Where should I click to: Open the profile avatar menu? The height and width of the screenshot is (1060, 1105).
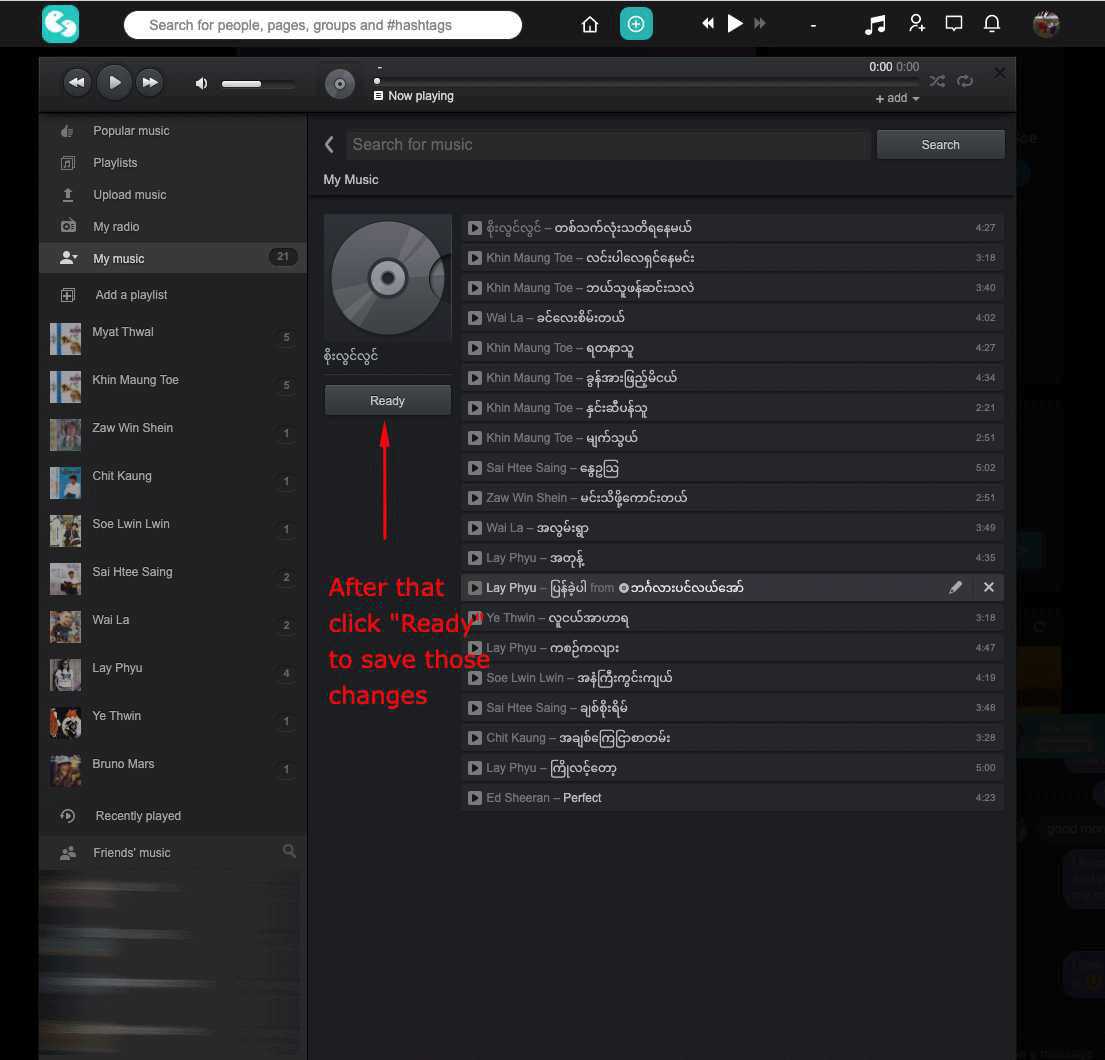coord(1046,24)
